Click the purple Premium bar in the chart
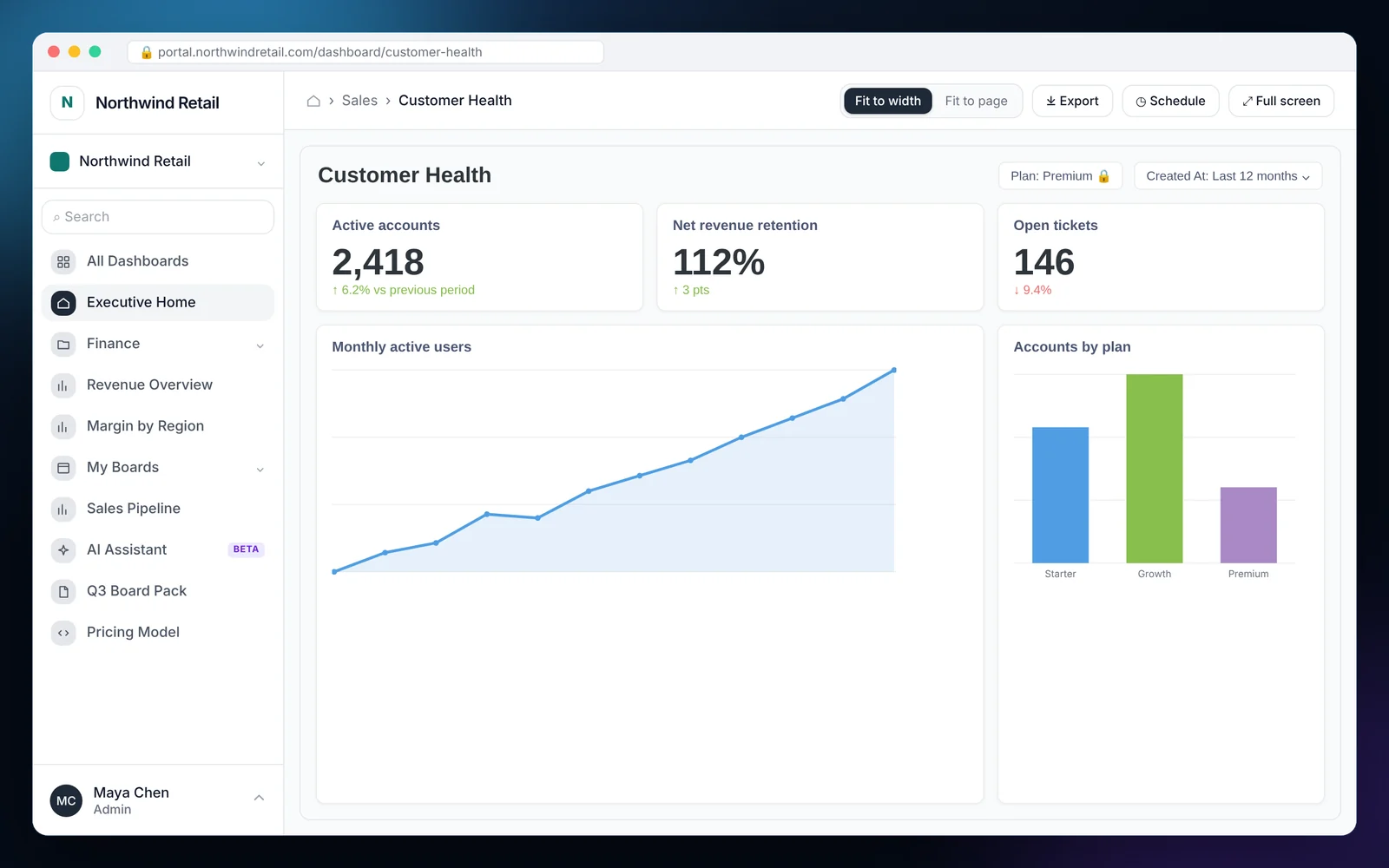This screenshot has width=1389, height=868. click(x=1248, y=525)
